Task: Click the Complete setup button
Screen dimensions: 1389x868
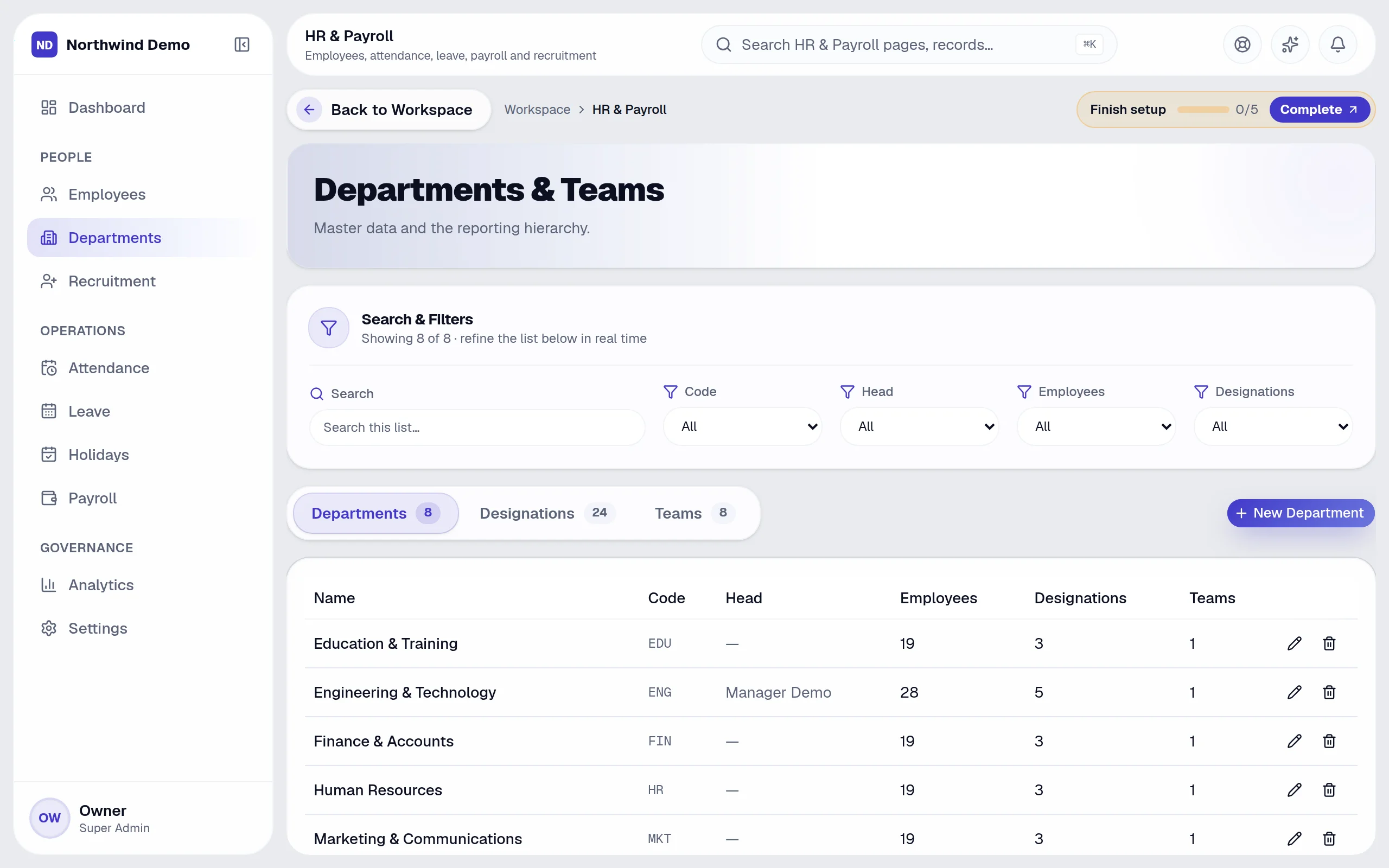Action: (x=1319, y=109)
